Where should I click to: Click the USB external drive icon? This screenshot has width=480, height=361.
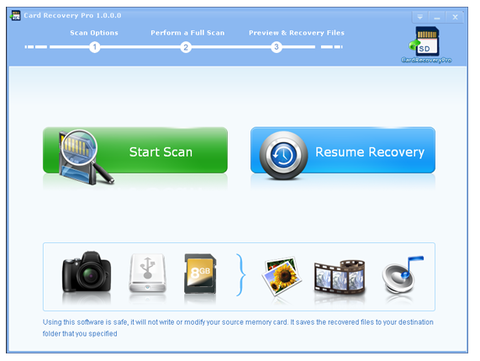click(147, 273)
